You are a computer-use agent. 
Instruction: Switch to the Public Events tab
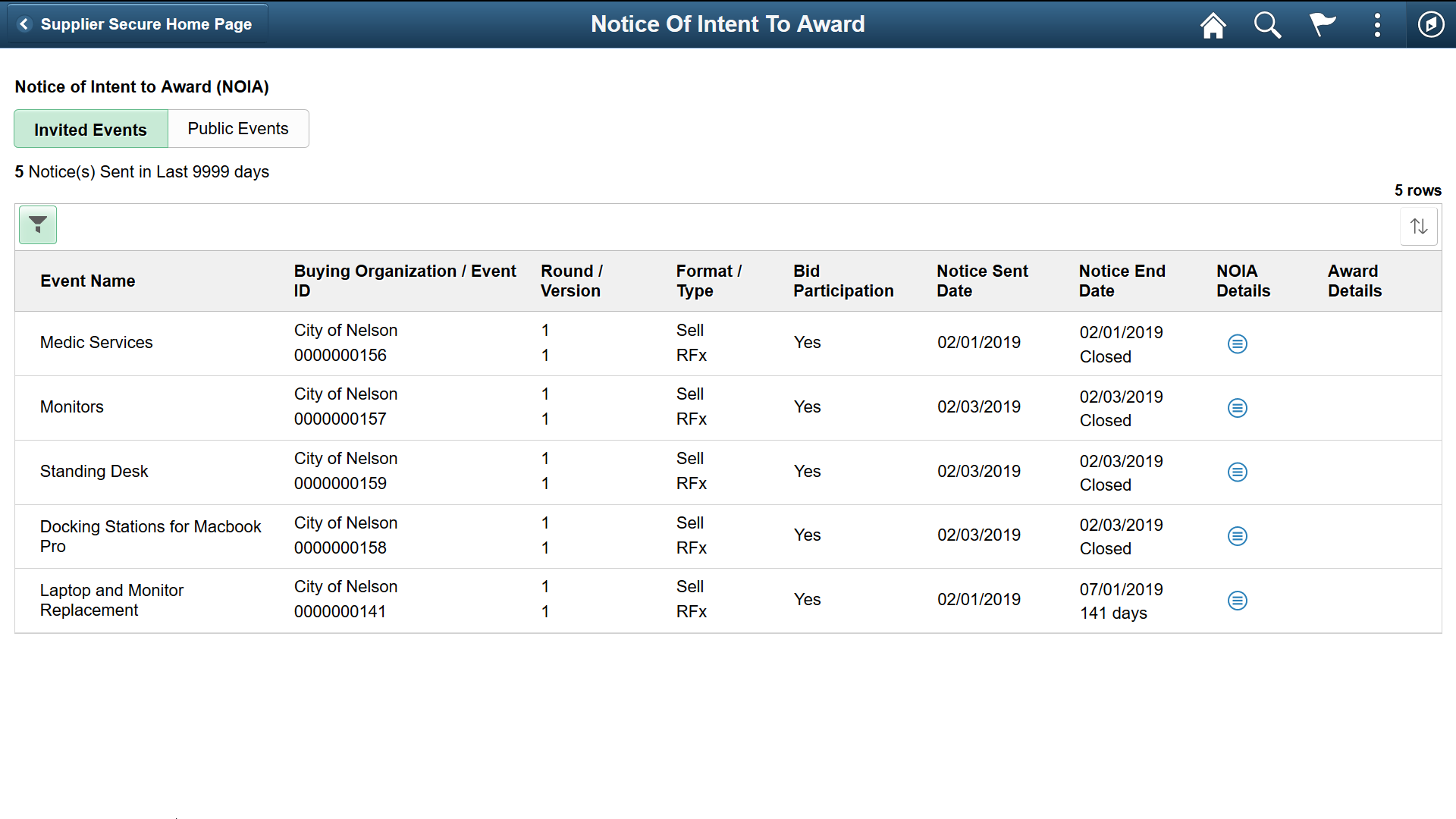point(238,128)
